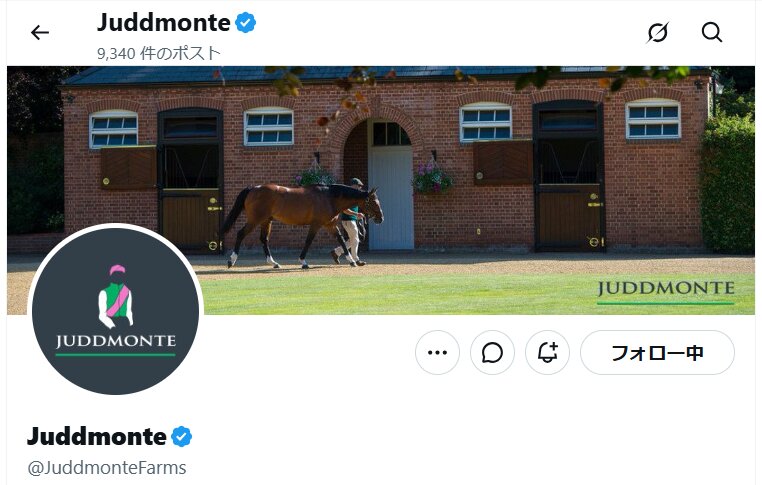The image size is (762, 485).
Task: Click the verified badge beside header name
Action: [x=245, y=23]
